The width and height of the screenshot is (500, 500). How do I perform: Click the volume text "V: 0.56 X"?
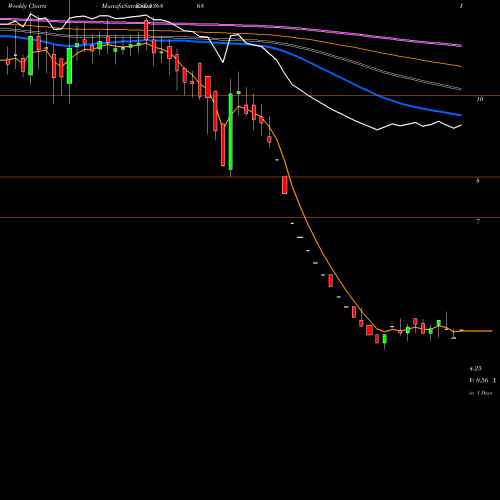point(483,380)
